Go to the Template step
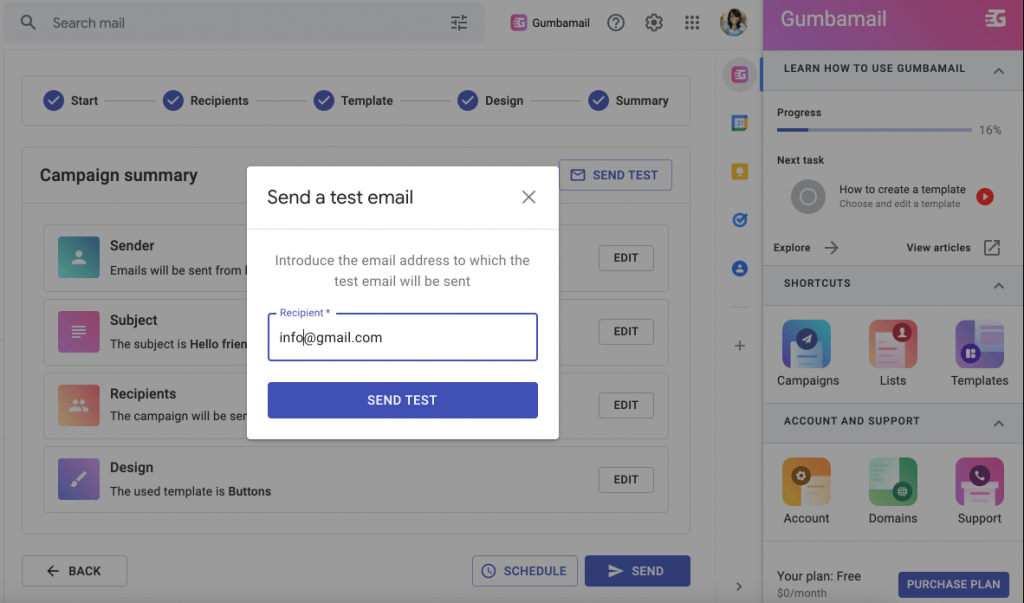The image size is (1024, 603). 353,101
